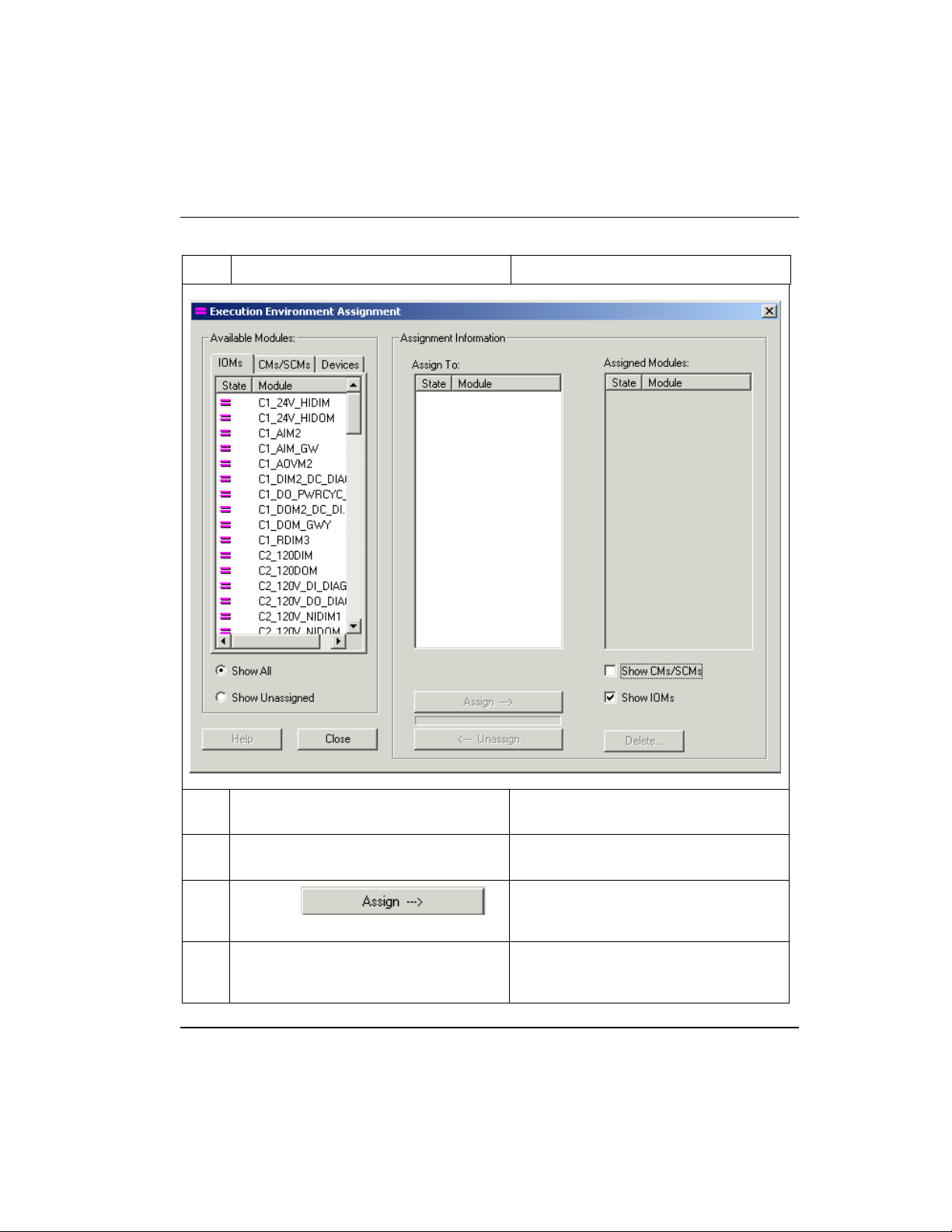Click the state icon next to C2_120DIM
Viewport: 952px width, 1232px height.
(225, 555)
